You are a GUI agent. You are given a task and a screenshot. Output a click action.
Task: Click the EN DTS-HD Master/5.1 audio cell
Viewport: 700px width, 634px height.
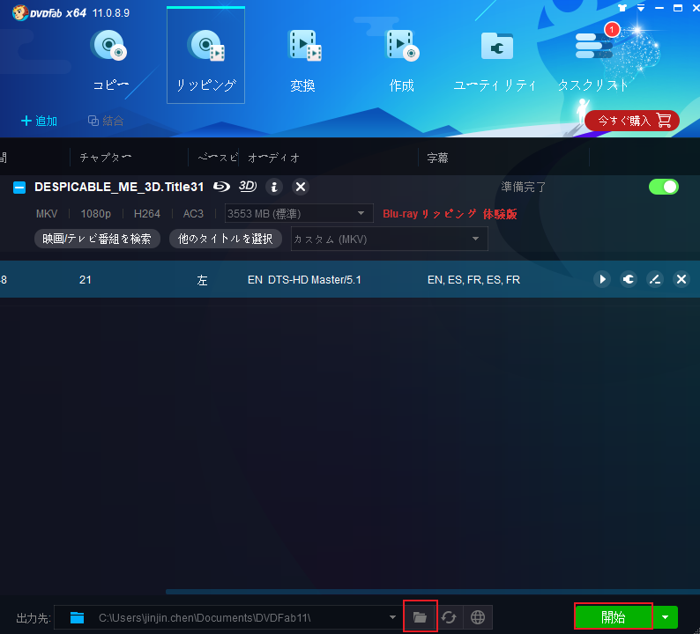click(x=304, y=280)
